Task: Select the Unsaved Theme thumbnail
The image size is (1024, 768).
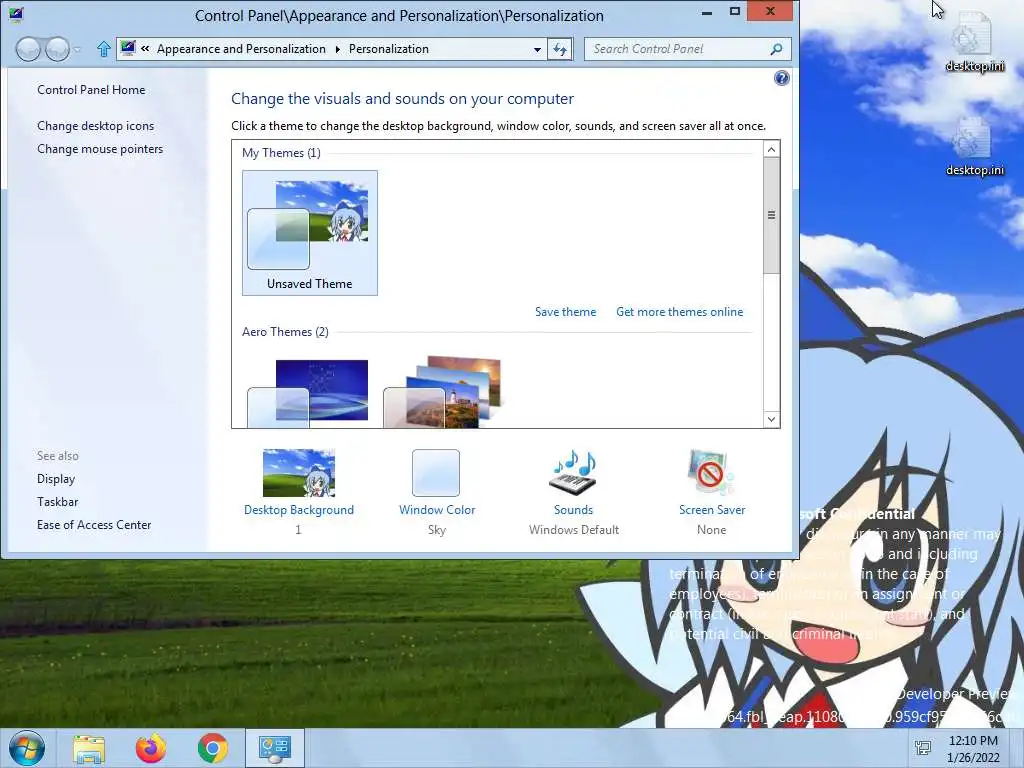Action: tap(310, 232)
